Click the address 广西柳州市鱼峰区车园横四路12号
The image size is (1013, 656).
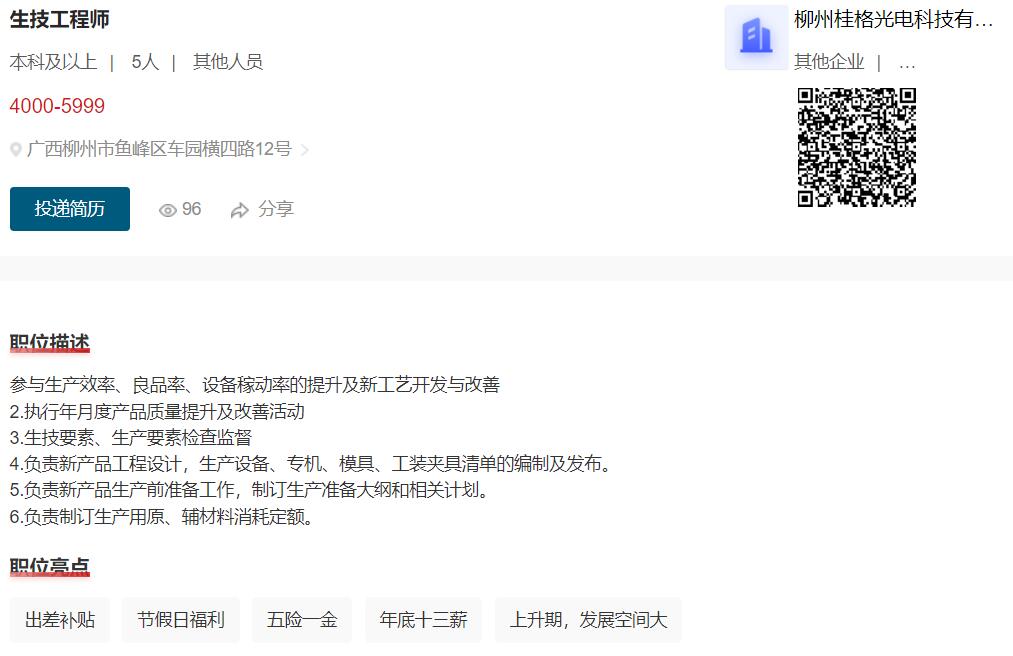point(160,149)
